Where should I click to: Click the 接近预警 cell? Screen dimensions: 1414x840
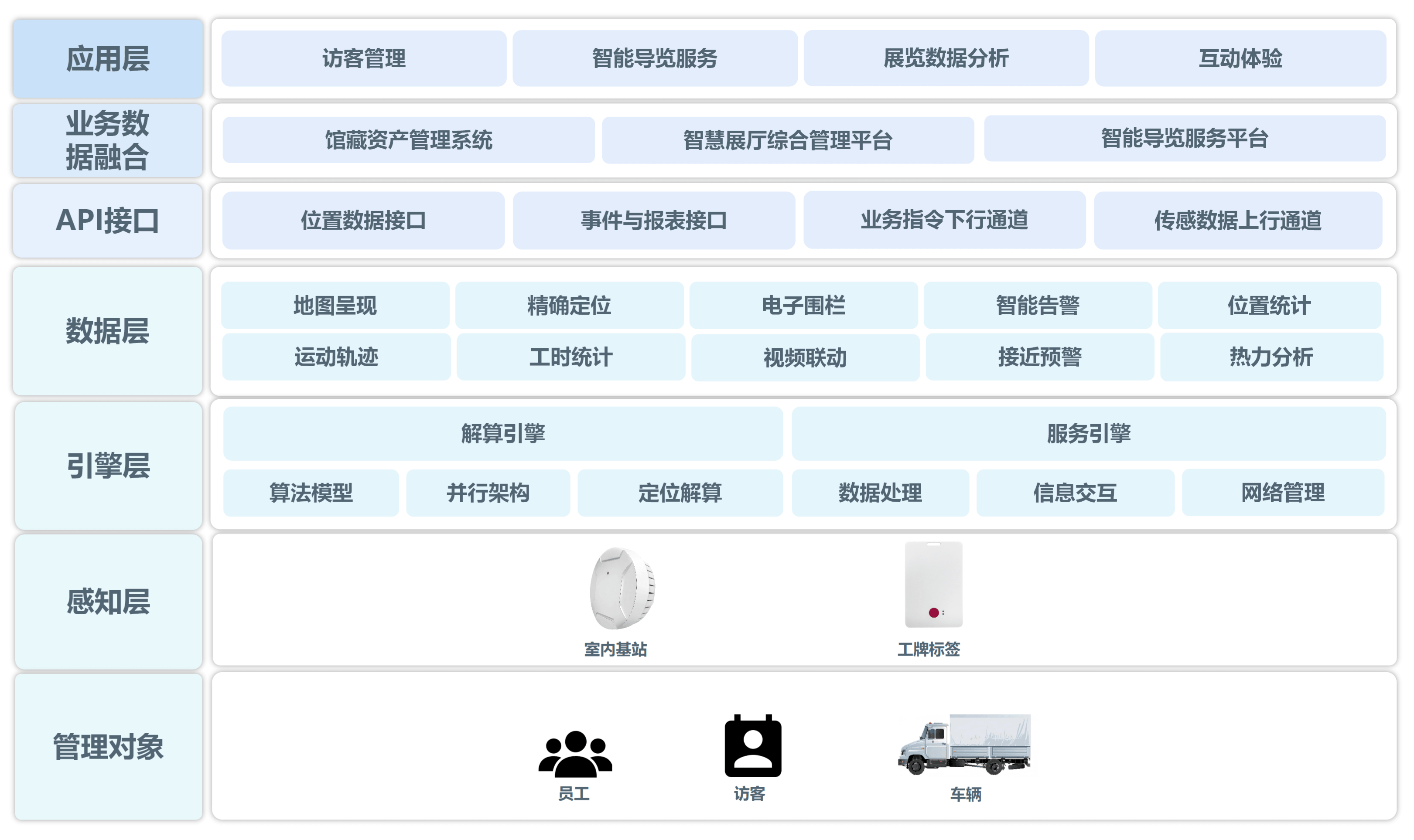(1040, 357)
